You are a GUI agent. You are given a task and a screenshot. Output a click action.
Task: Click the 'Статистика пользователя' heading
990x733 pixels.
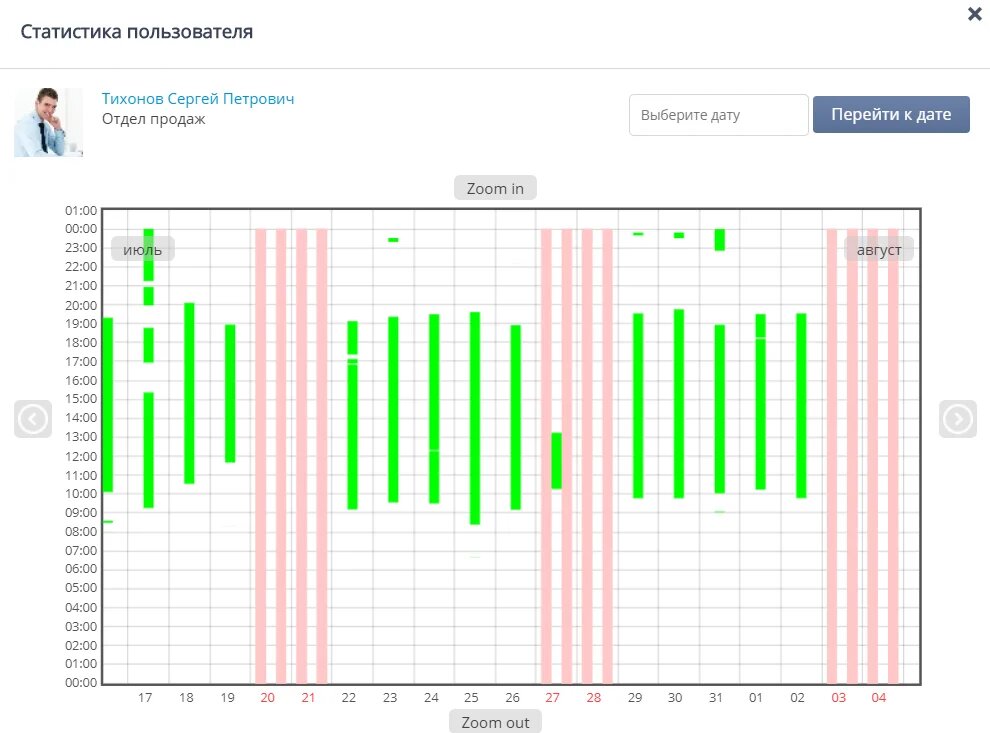click(136, 32)
